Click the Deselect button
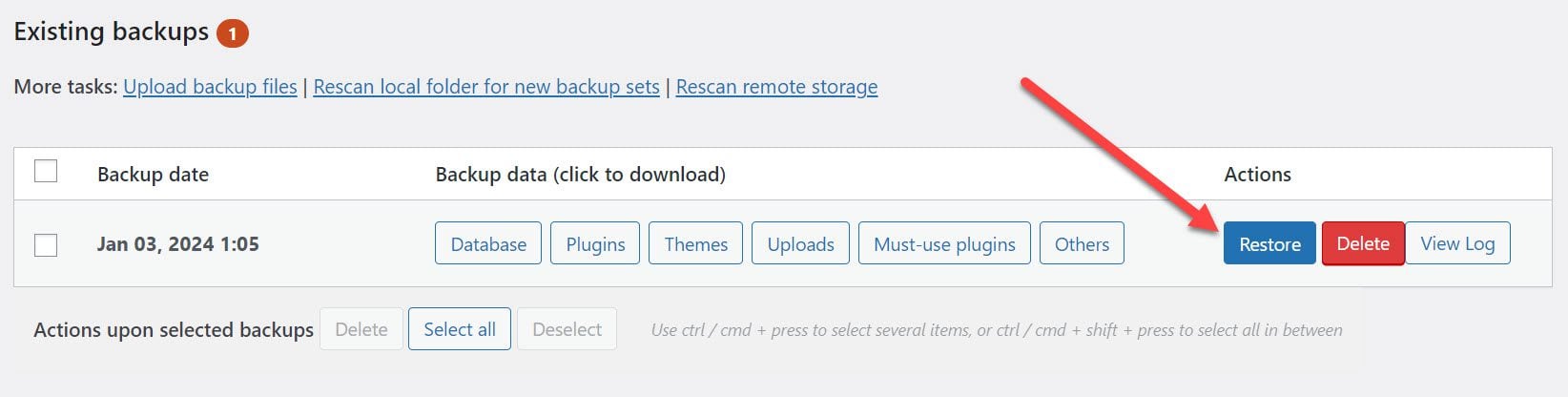Viewport: 1568px width, 397px height. click(567, 329)
